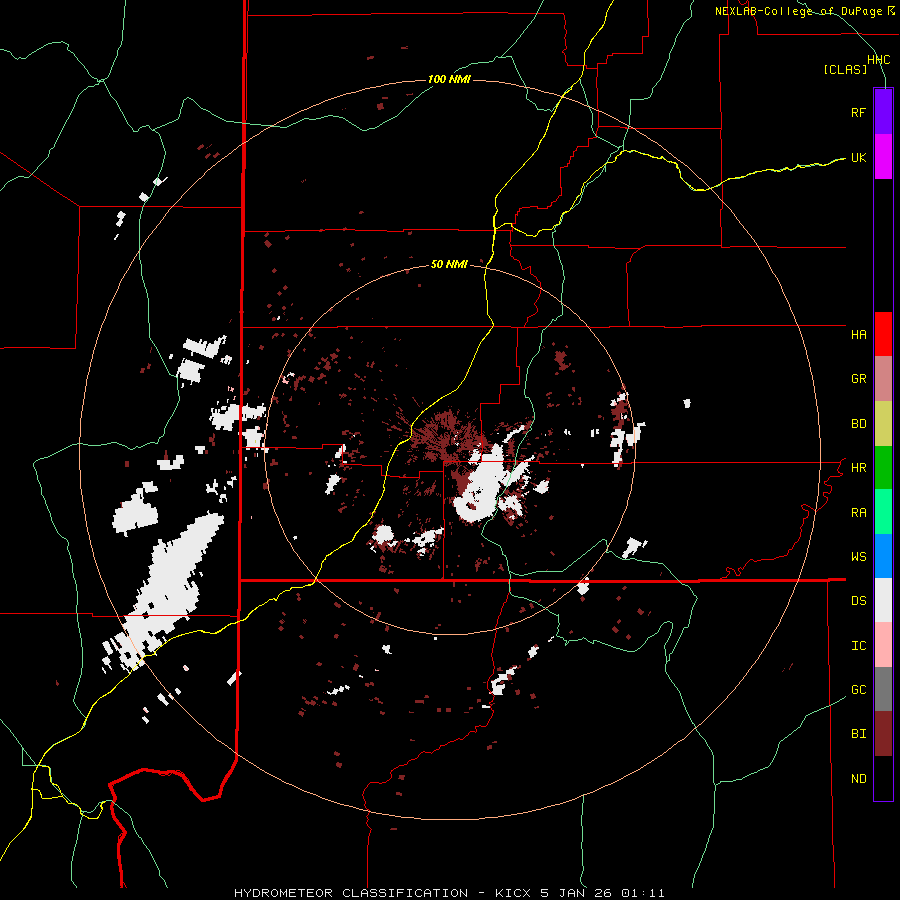The image size is (900, 900).
Task: Click the HR legend label
Action: 858,468
